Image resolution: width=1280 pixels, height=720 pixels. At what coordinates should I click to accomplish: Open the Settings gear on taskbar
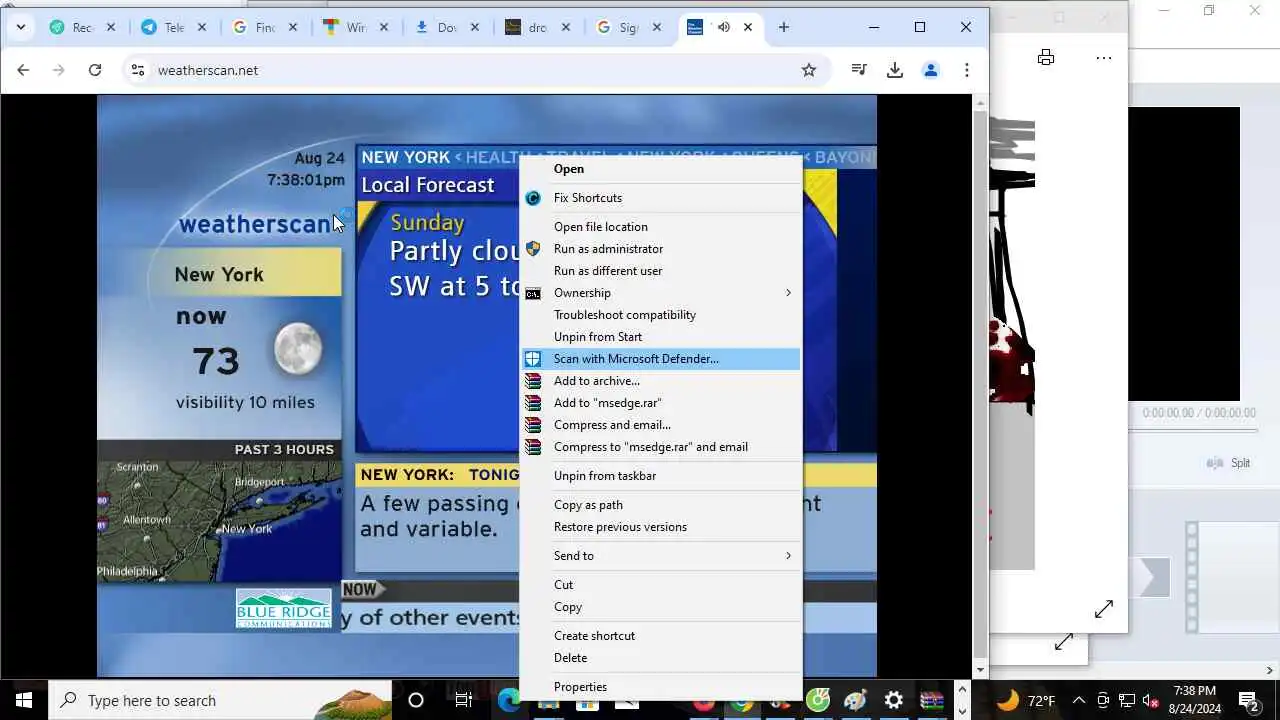(894, 700)
